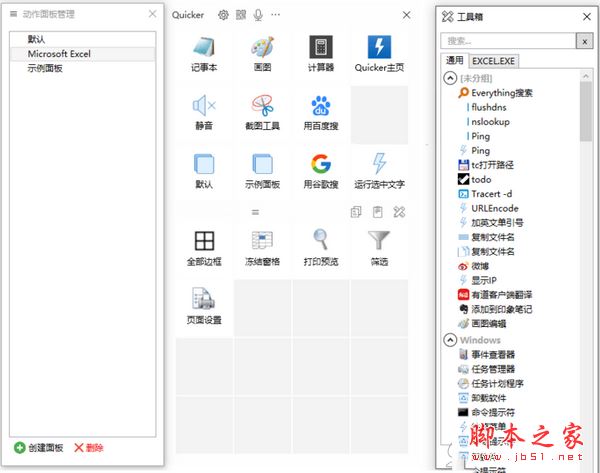600x473 pixels.
Task: Collapse the Windows group in toolbox
Action: tap(450, 340)
